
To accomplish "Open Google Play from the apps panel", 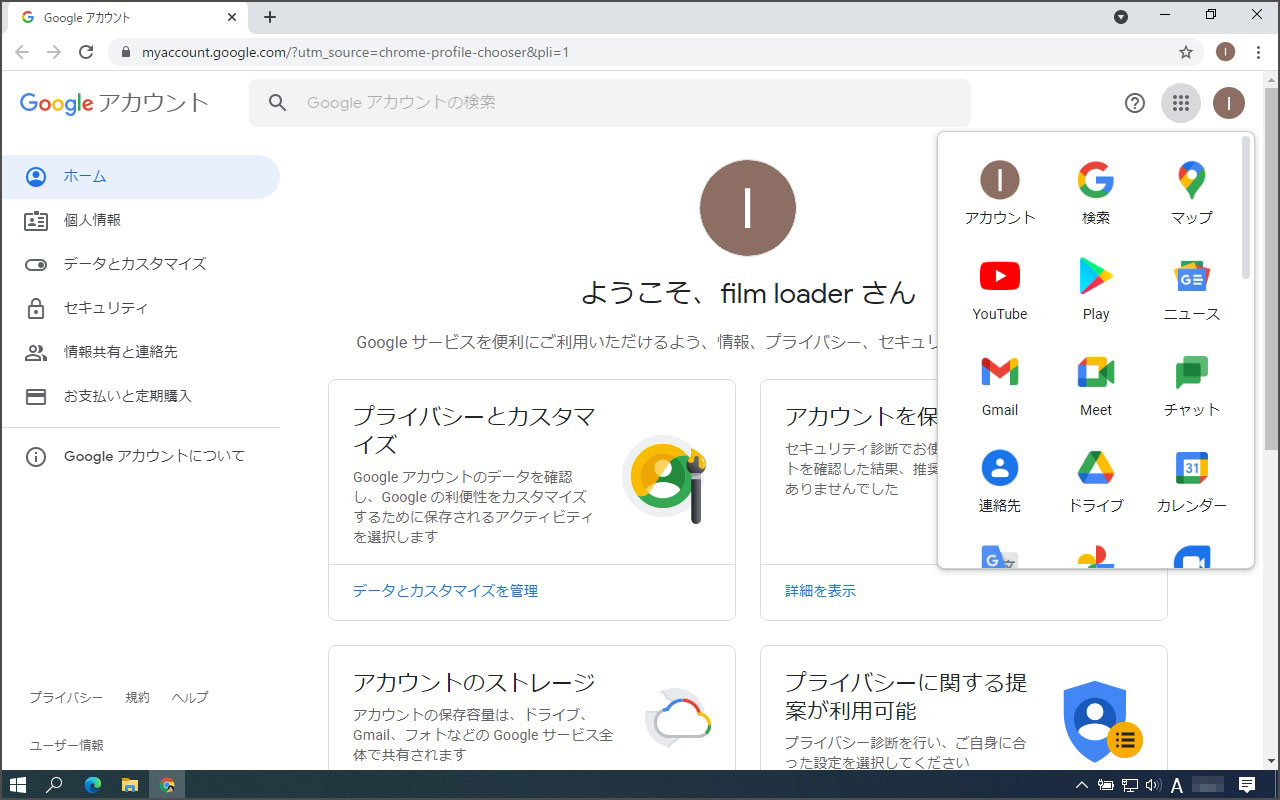I will 1095,290.
